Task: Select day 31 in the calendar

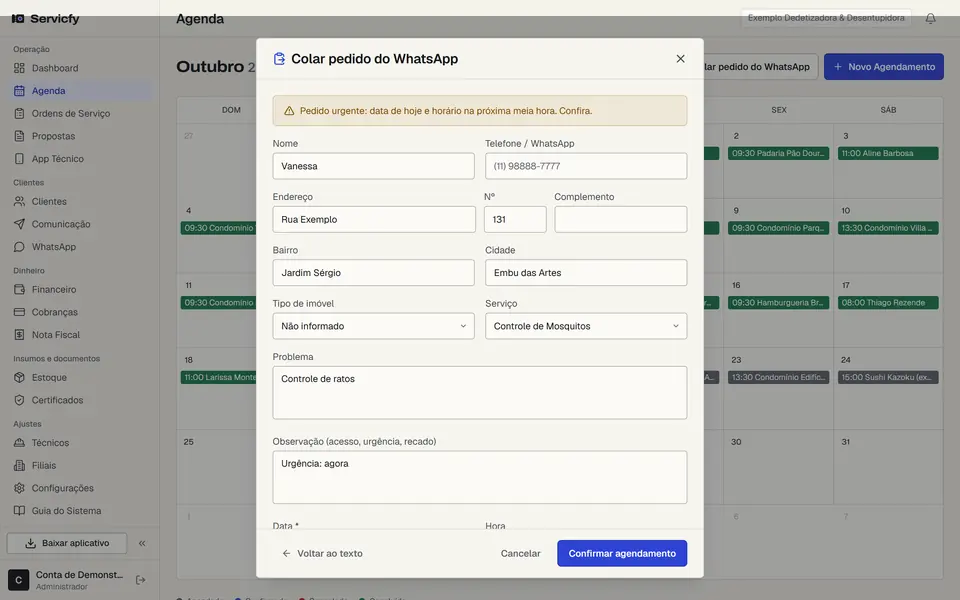Action: (846, 442)
